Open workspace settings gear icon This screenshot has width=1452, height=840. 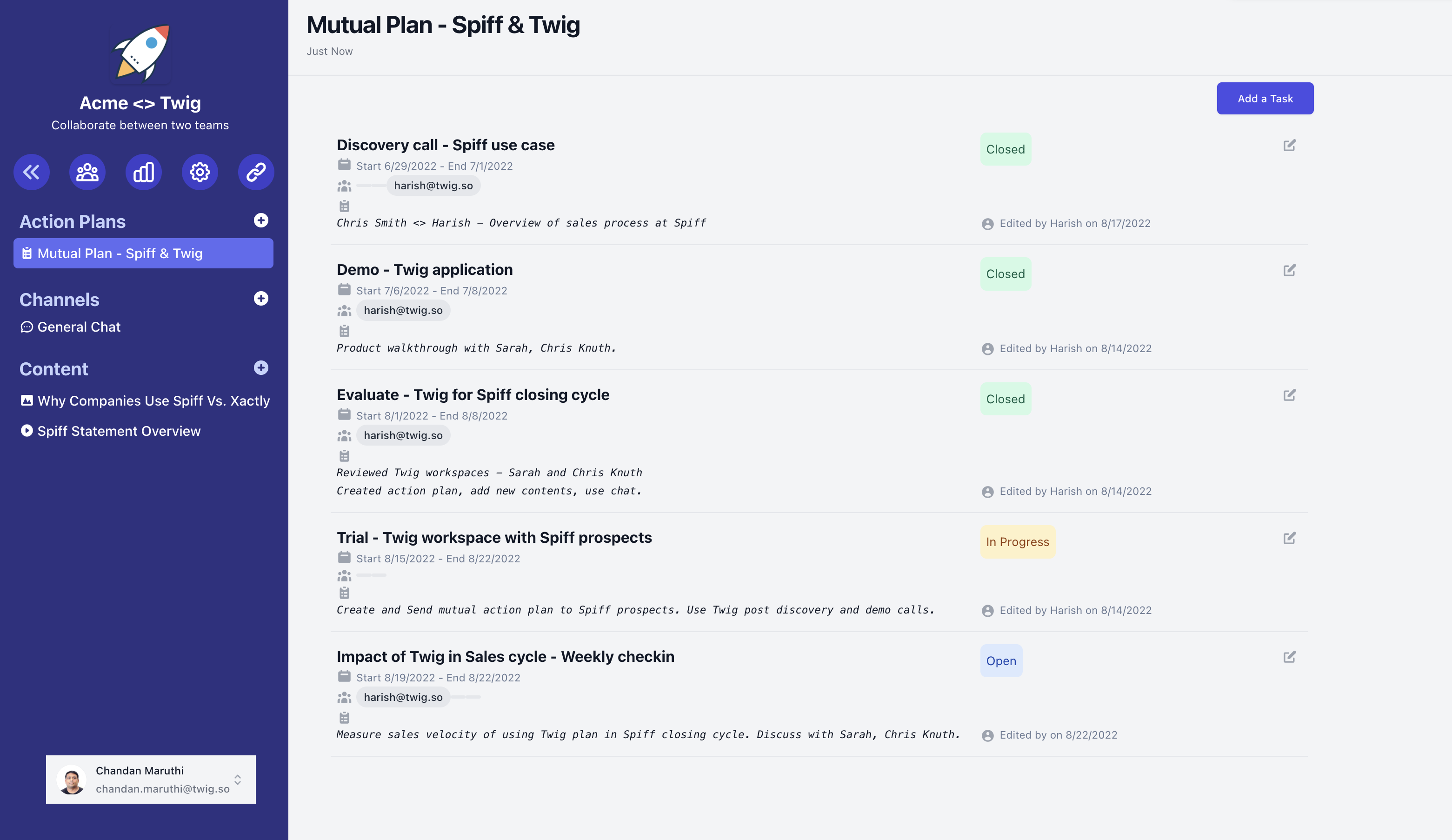tap(200, 172)
